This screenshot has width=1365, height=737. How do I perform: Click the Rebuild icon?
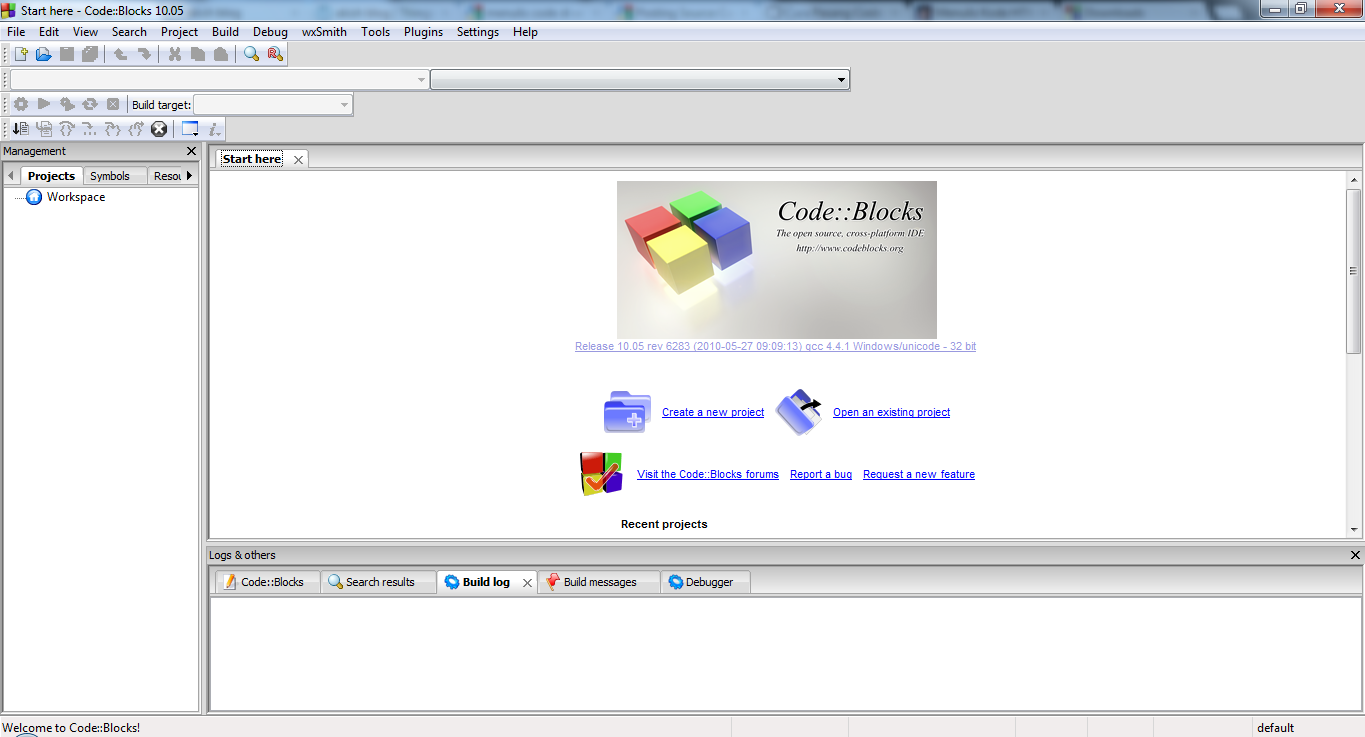(90, 104)
